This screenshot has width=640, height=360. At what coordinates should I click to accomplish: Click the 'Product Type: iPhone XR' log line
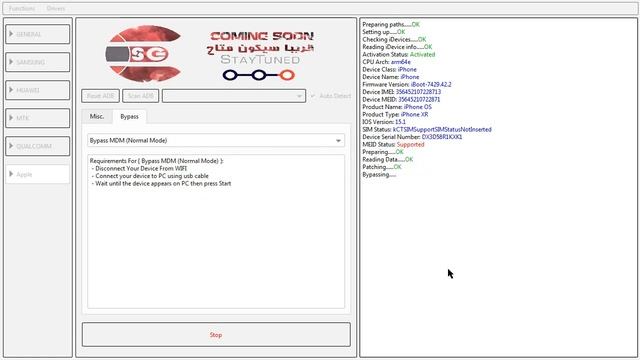(395, 114)
